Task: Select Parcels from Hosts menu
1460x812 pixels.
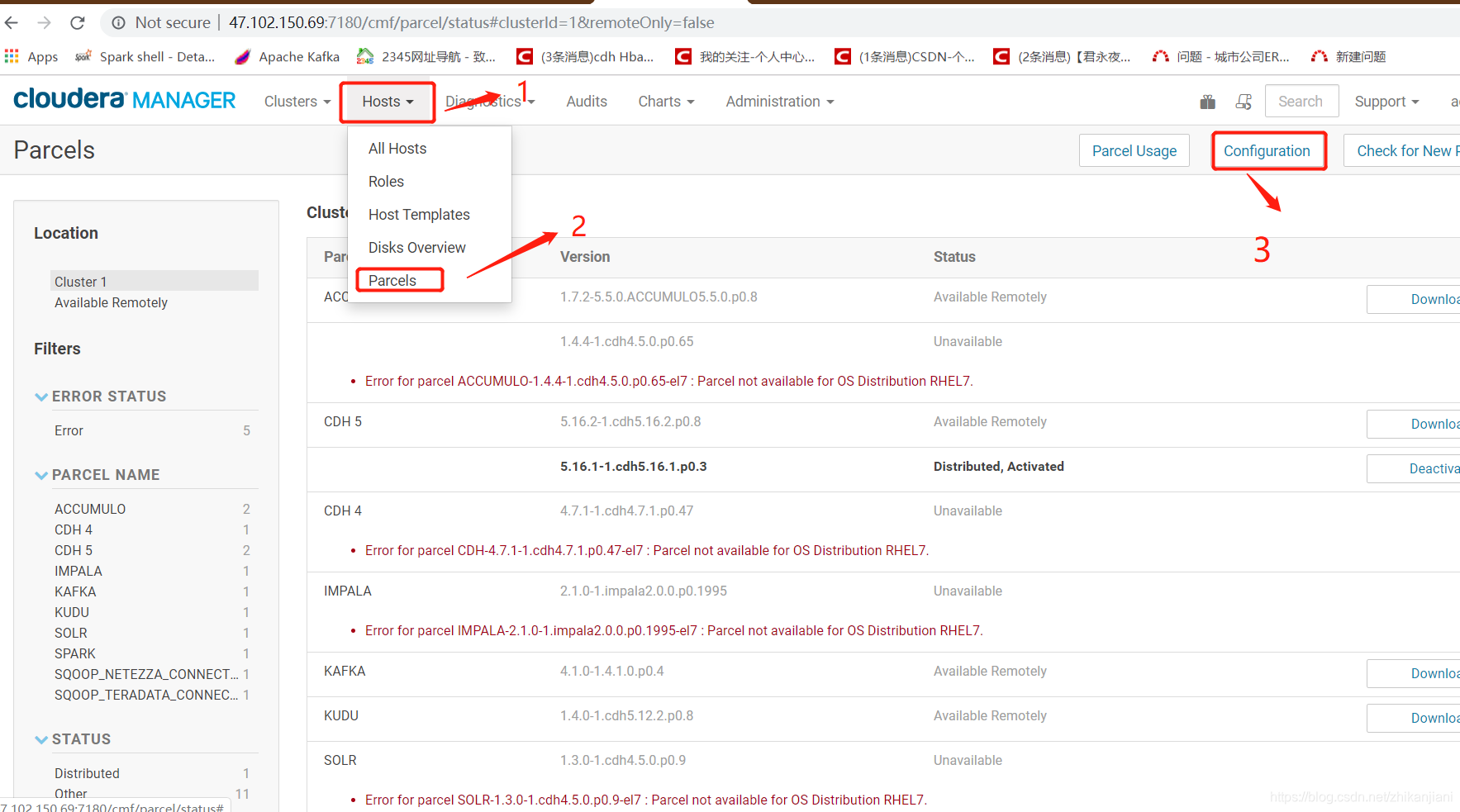Action: pyautogui.click(x=430, y=281)
